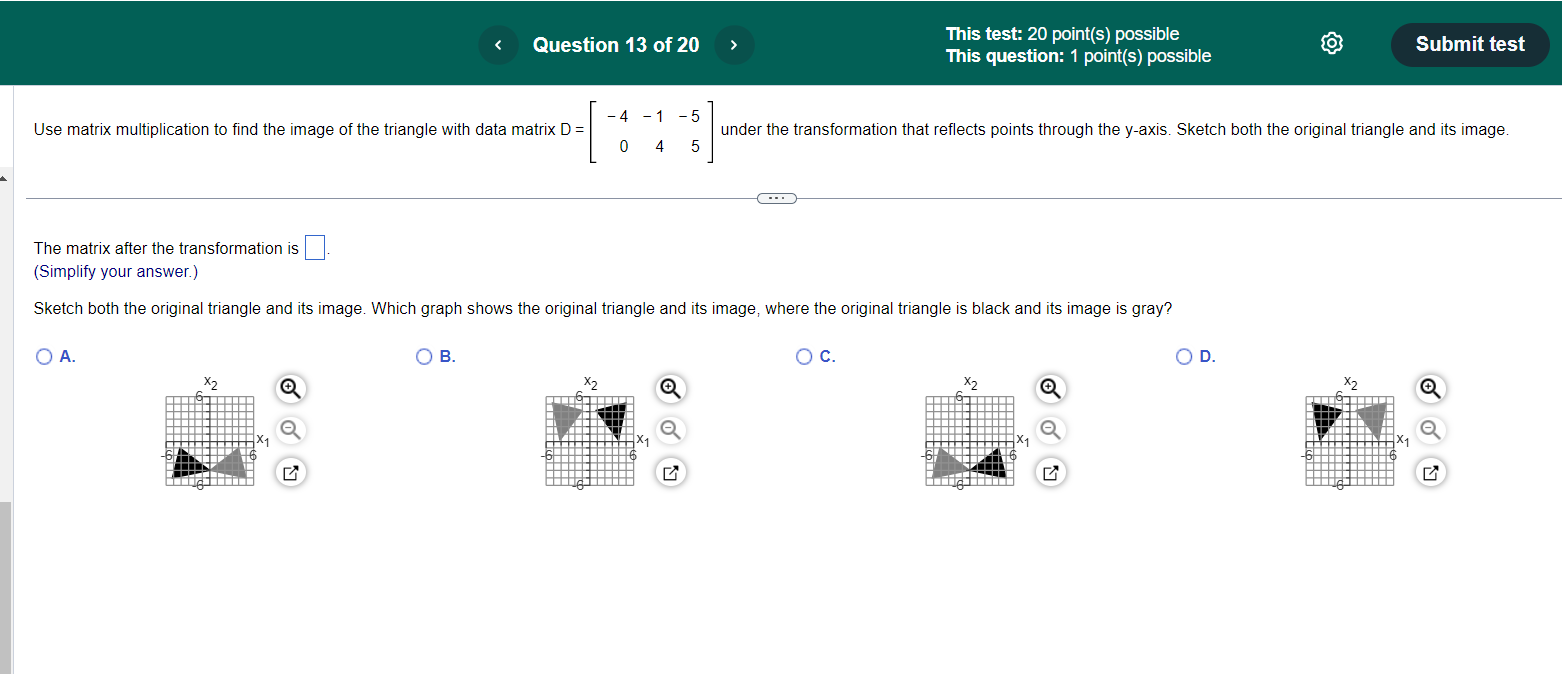
Task: Choose answer option C
Action: click(804, 356)
